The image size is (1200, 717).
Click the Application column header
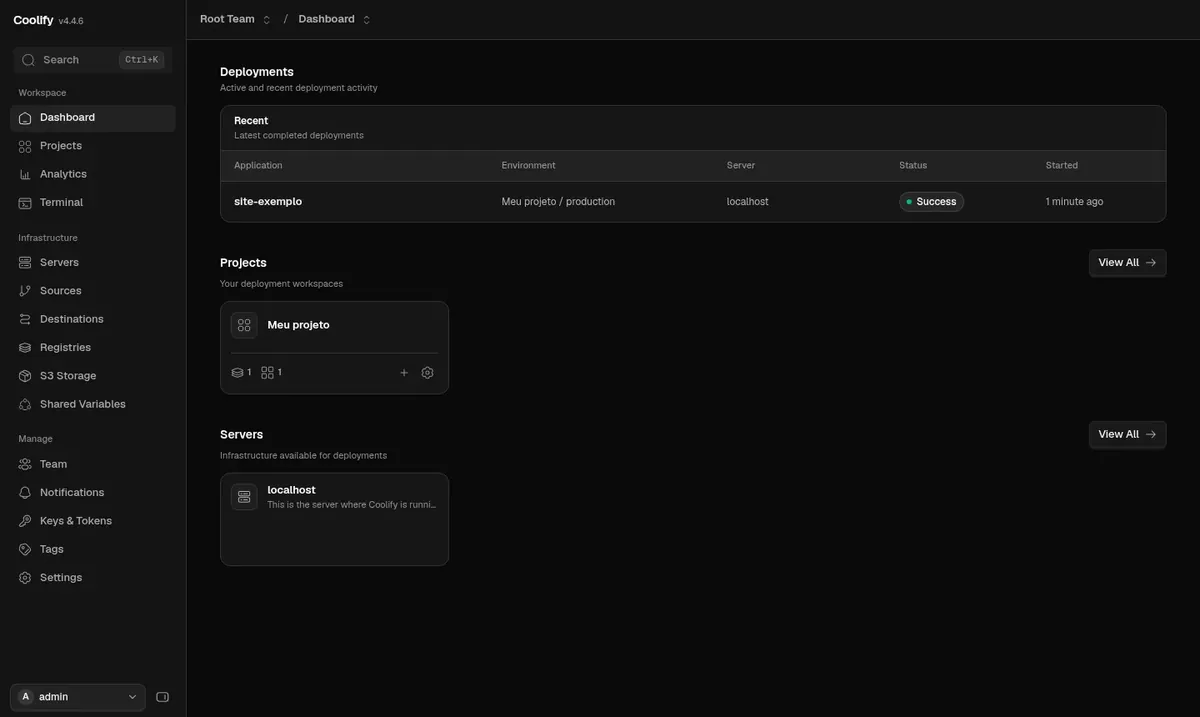258,166
